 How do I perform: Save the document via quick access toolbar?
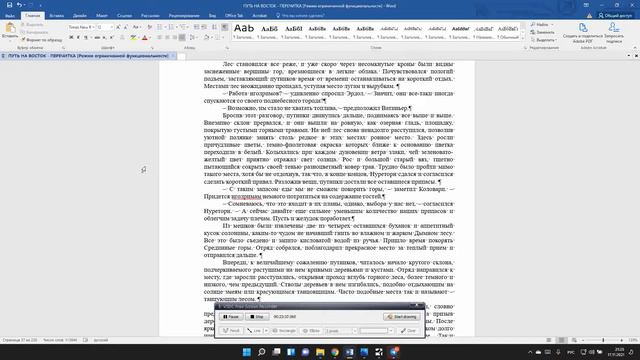pos(9,5)
